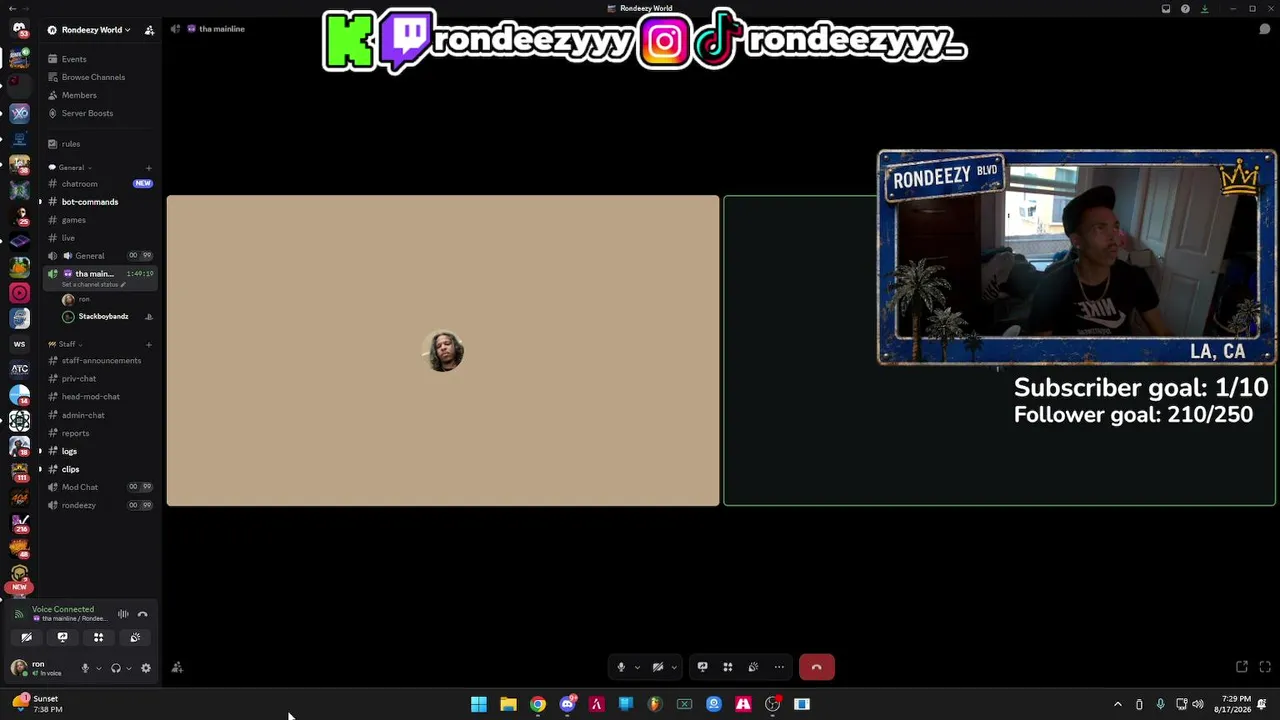The width and height of the screenshot is (1280, 720).
Task: Open admin-chat channel
Action: pyautogui.click(x=98, y=415)
